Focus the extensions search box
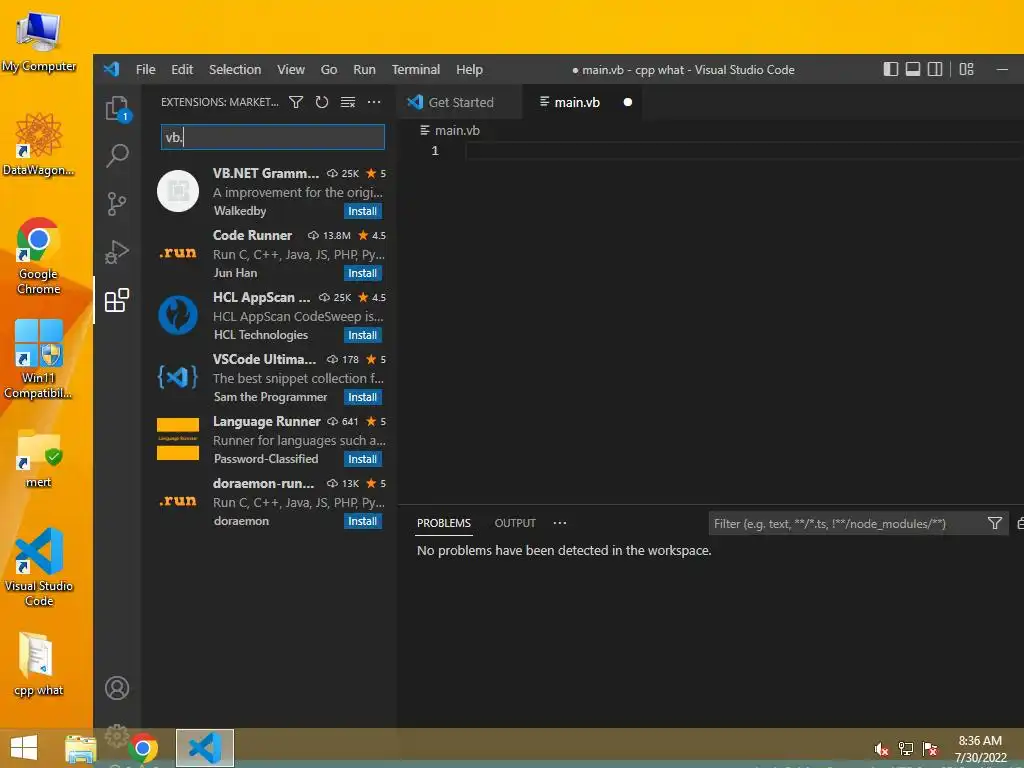 pyautogui.click(x=273, y=137)
